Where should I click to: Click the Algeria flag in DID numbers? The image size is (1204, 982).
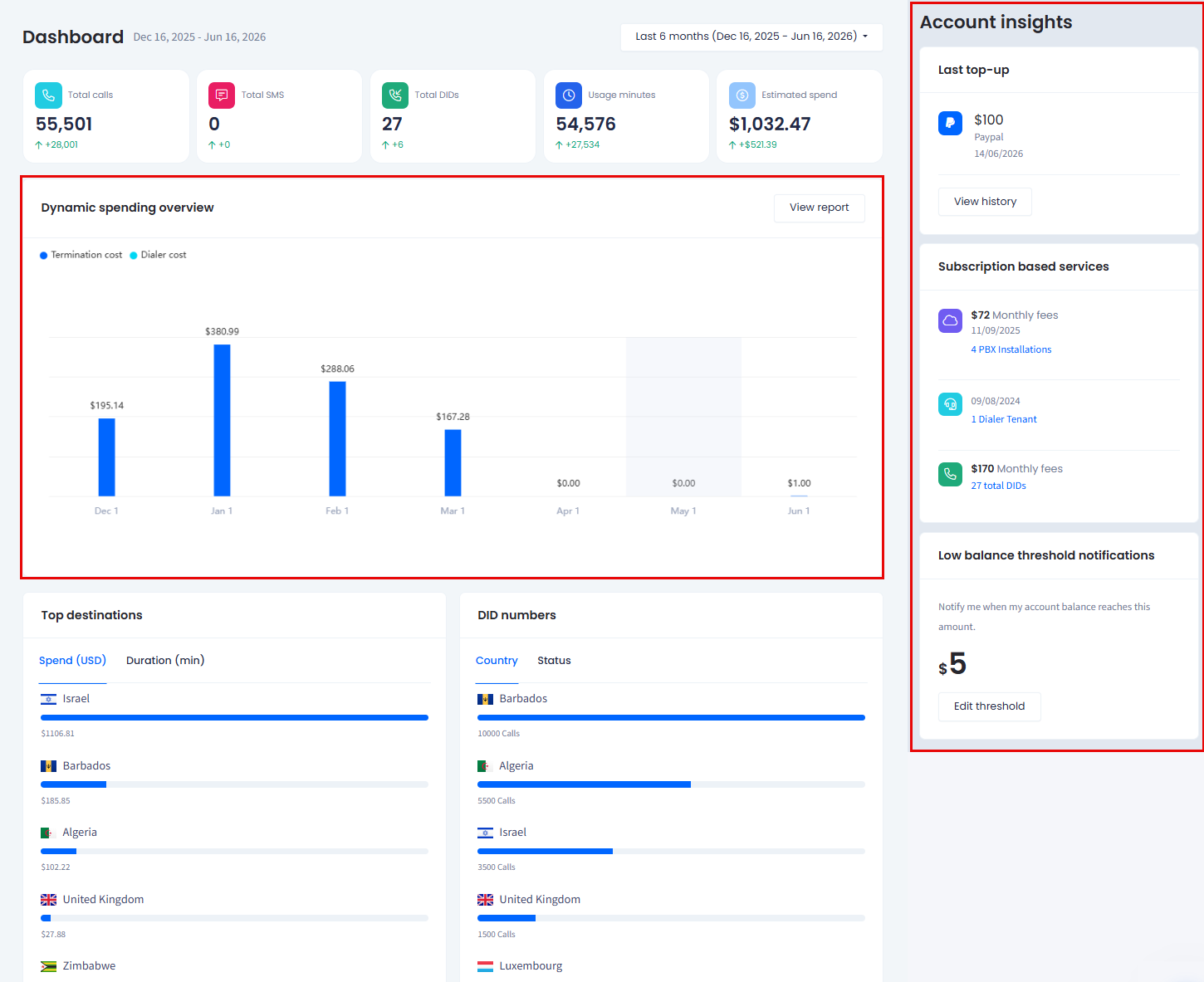coord(486,766)
